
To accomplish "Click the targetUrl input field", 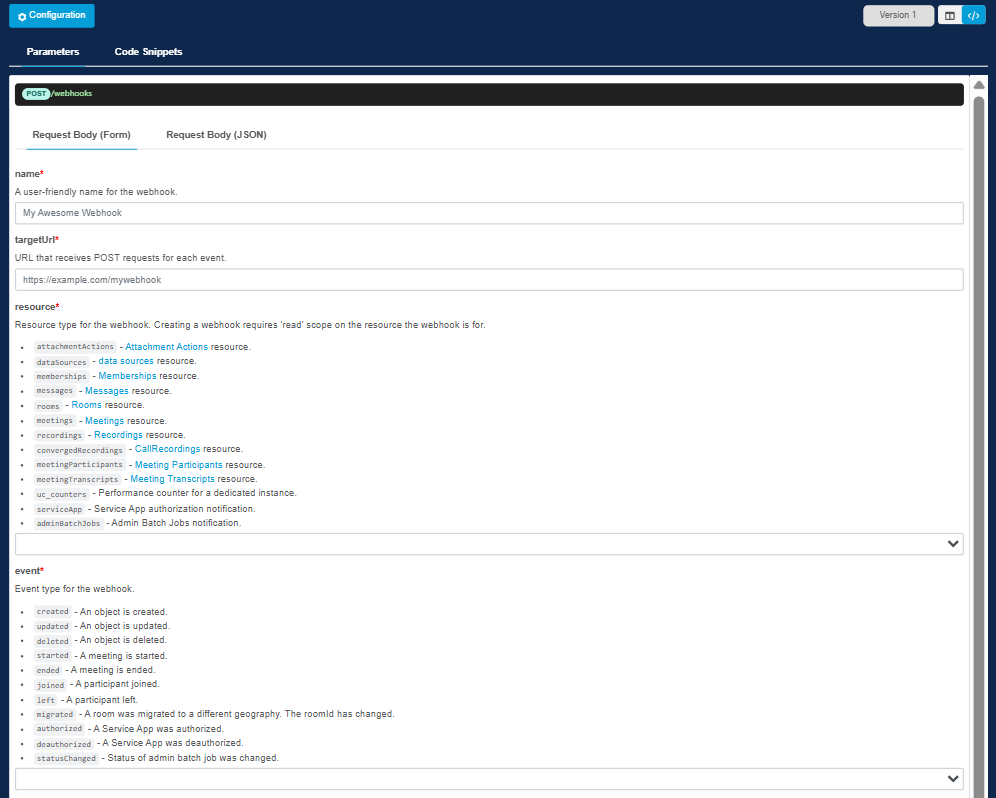I will 489,280.
